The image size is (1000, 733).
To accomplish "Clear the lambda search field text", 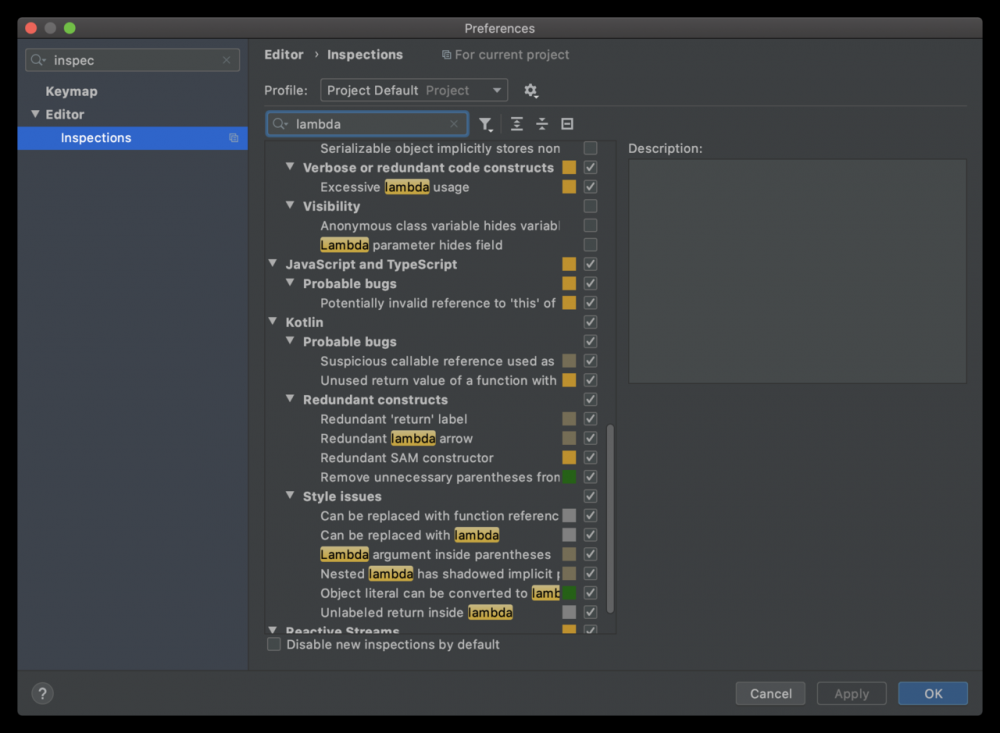I will coord(454,124).
